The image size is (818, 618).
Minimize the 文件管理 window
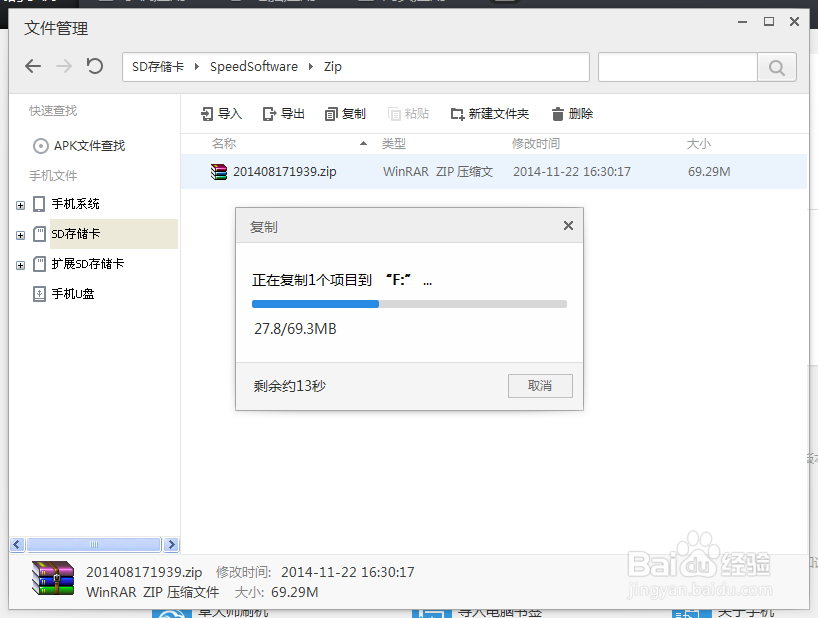tap(742, 22)
